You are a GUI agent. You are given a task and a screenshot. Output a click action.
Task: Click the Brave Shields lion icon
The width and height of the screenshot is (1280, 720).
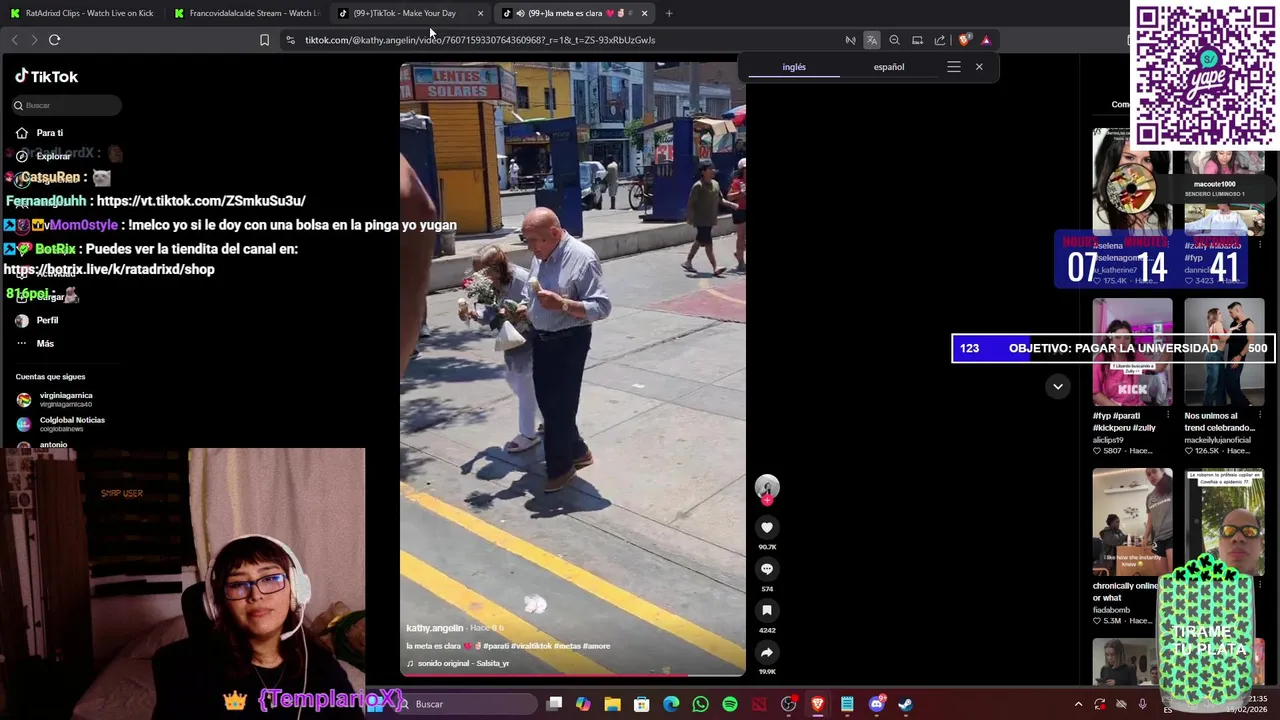(x=963, y=40)
